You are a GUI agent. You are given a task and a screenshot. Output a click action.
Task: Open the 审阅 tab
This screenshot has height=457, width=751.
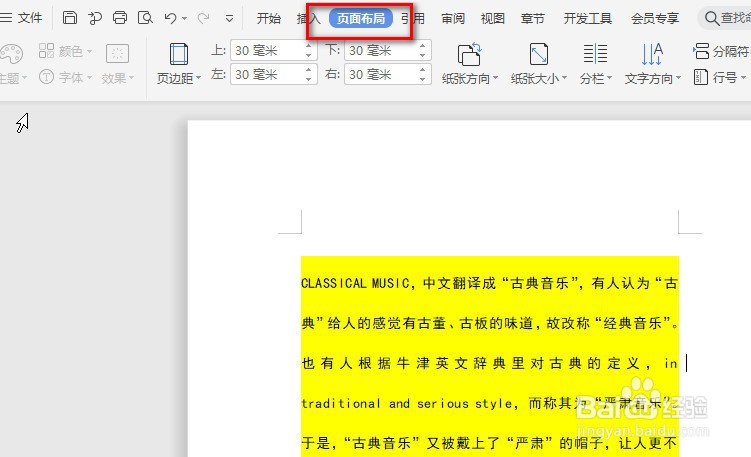tap(453, 18)
